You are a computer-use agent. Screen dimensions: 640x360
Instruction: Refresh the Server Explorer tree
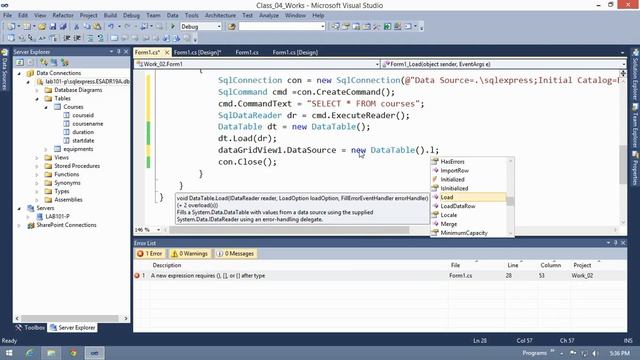20,62
